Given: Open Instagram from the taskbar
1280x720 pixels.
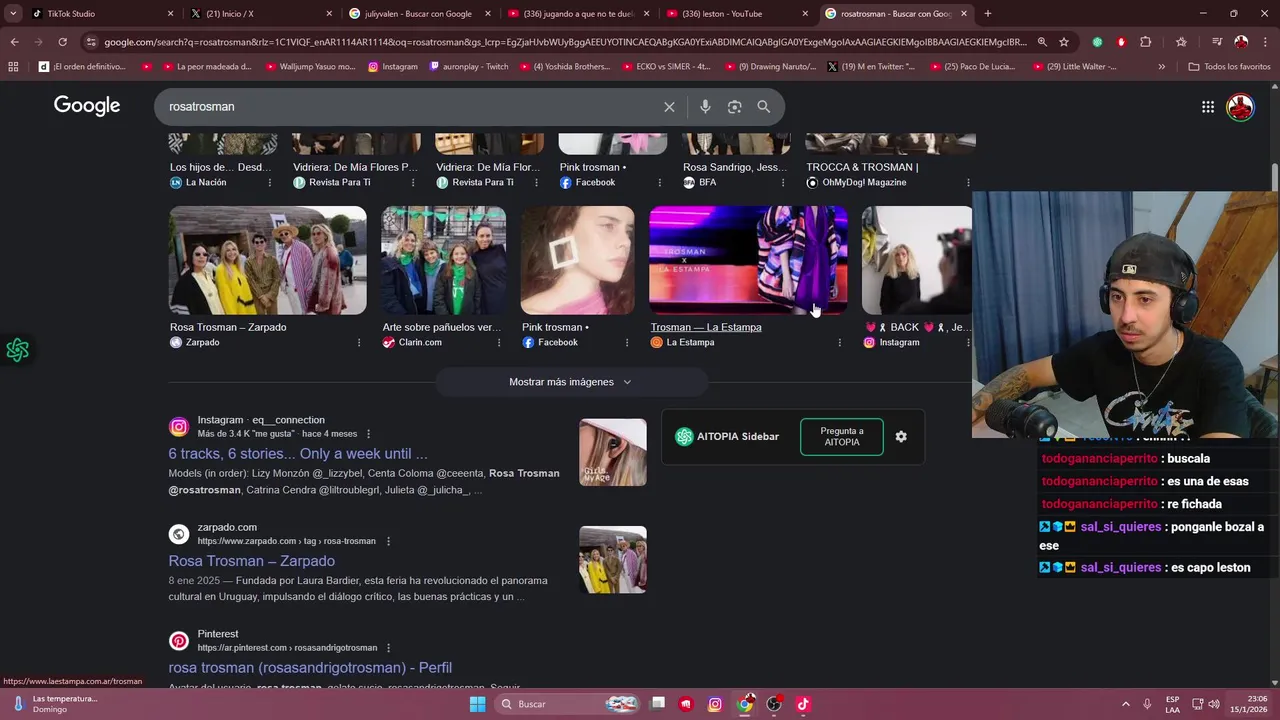Looking at the screenshot, I should click(715, 704).
